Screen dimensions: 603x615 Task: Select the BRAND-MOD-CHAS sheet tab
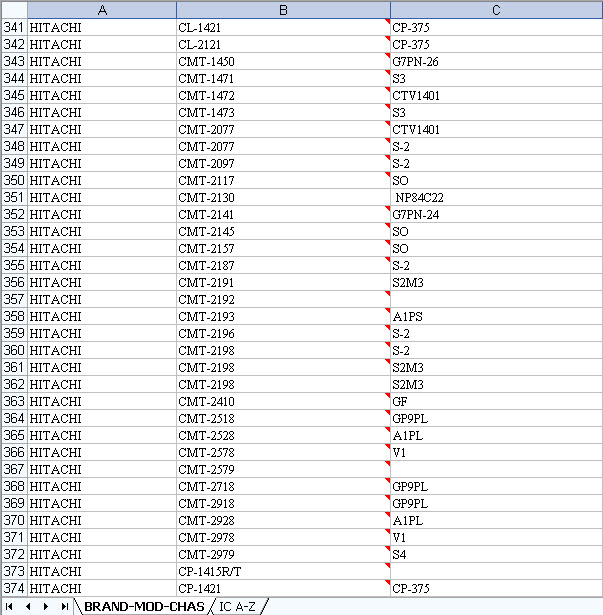144,607
